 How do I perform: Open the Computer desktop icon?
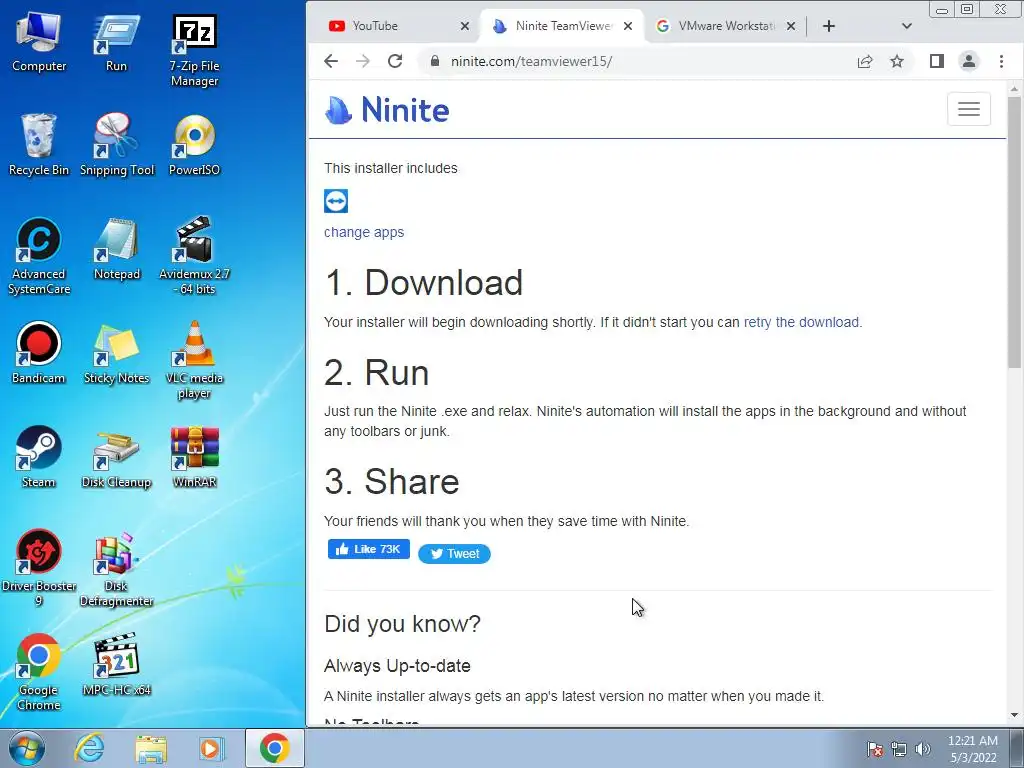coord(39,43)
